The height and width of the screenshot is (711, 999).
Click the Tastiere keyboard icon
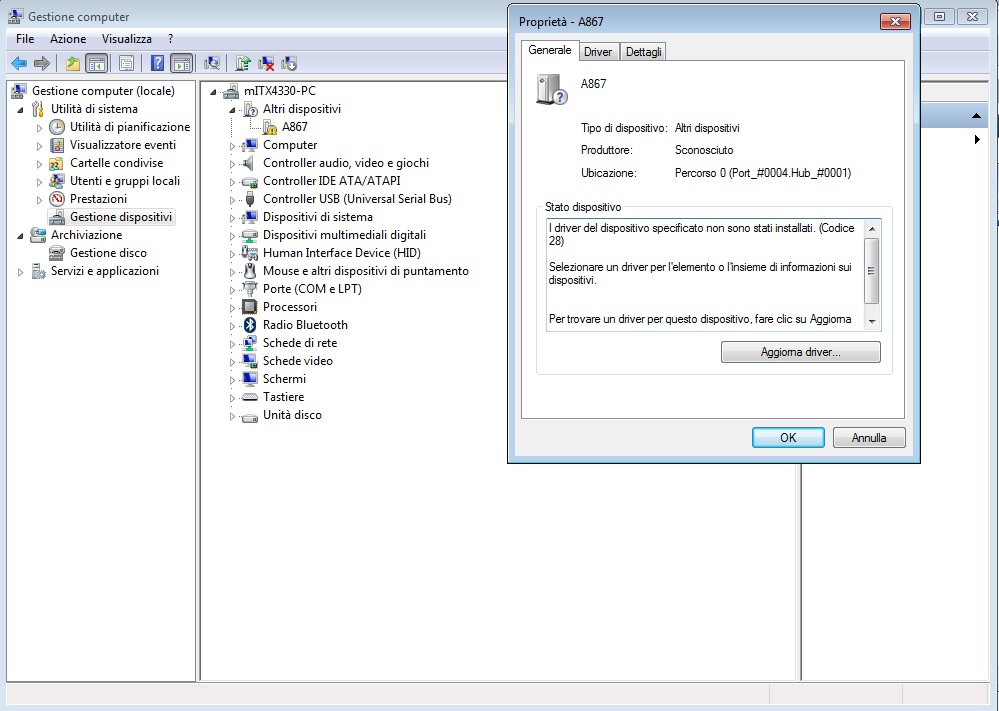pos(250,397)
